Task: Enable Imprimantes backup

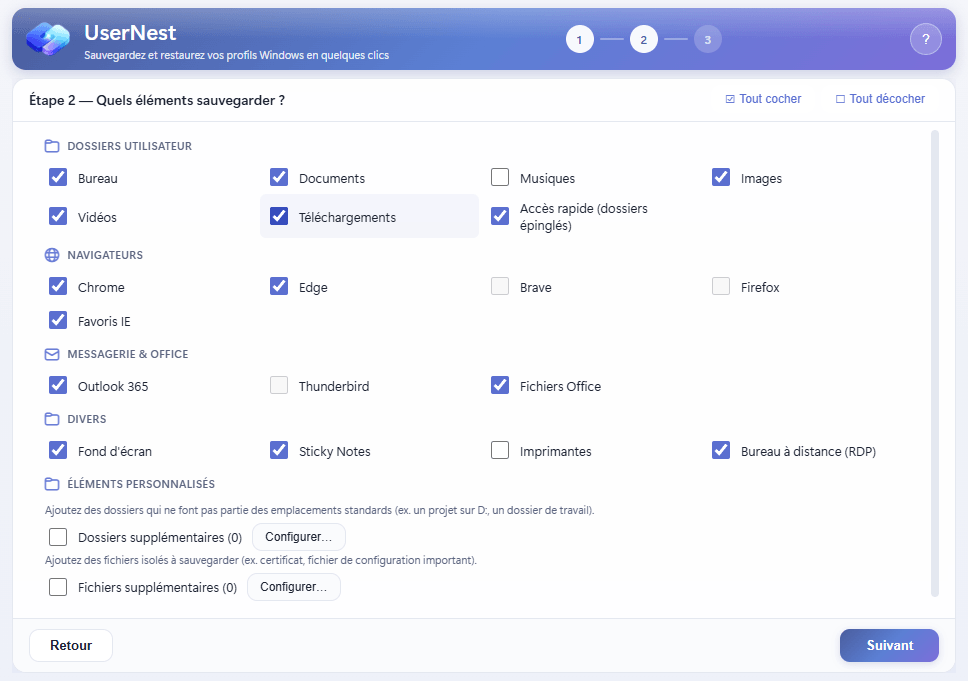Action: coord(500,450)
